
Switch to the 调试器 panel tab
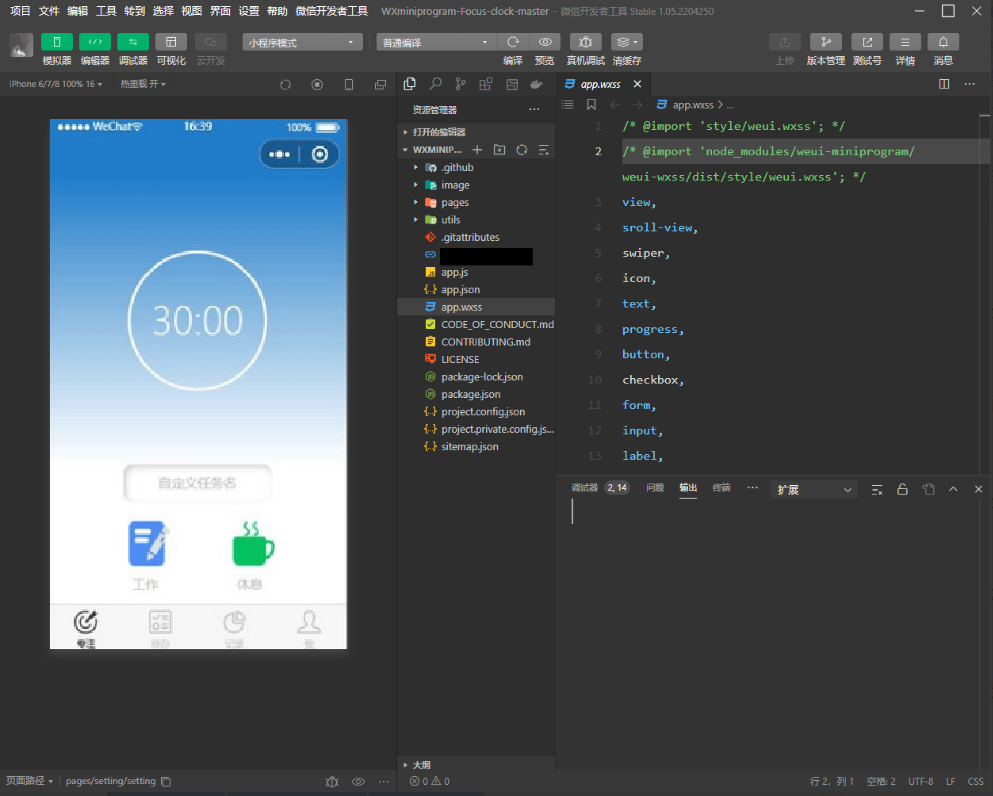point(584,487)
